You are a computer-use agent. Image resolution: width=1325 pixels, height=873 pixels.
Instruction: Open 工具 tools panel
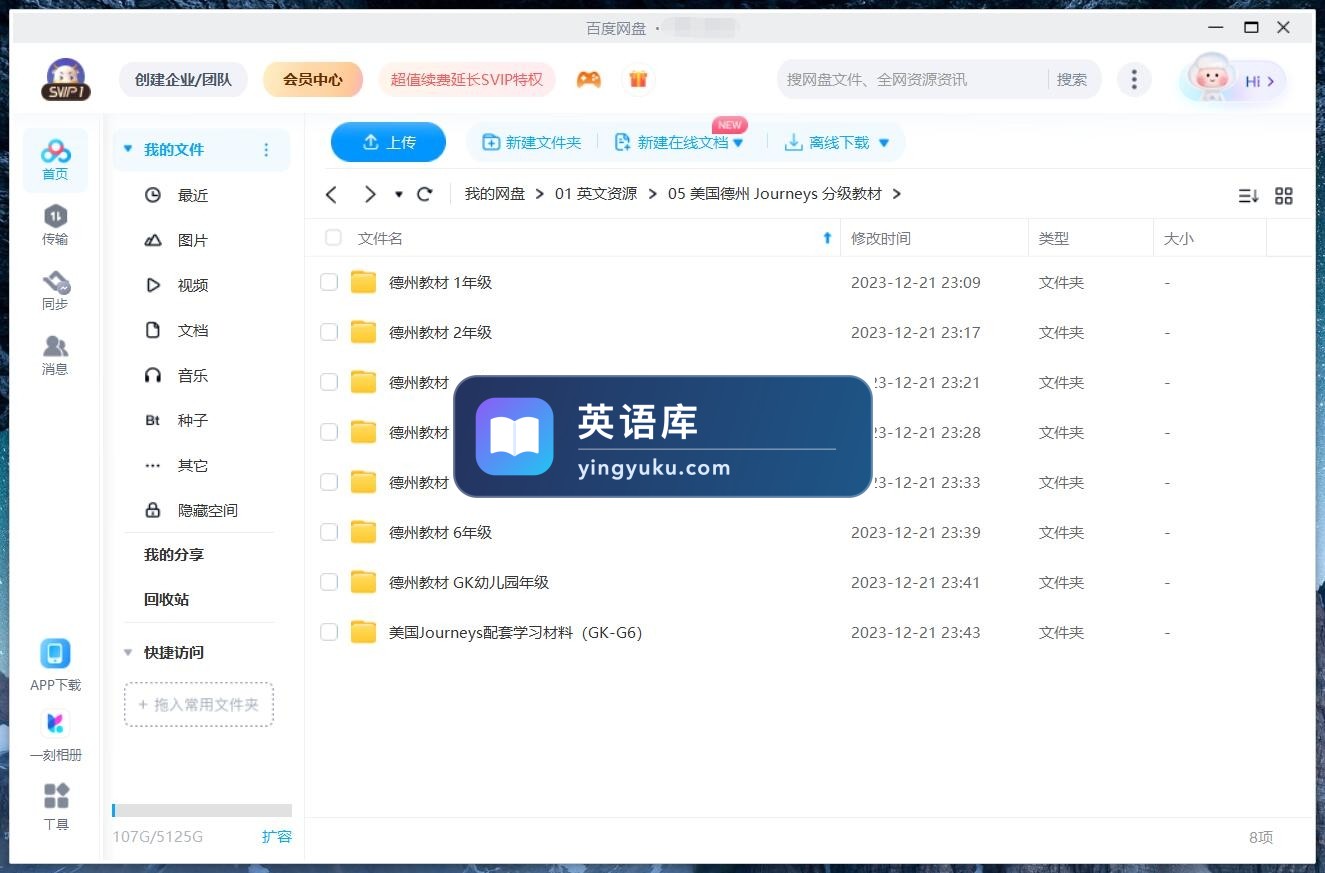pos(56,806)
